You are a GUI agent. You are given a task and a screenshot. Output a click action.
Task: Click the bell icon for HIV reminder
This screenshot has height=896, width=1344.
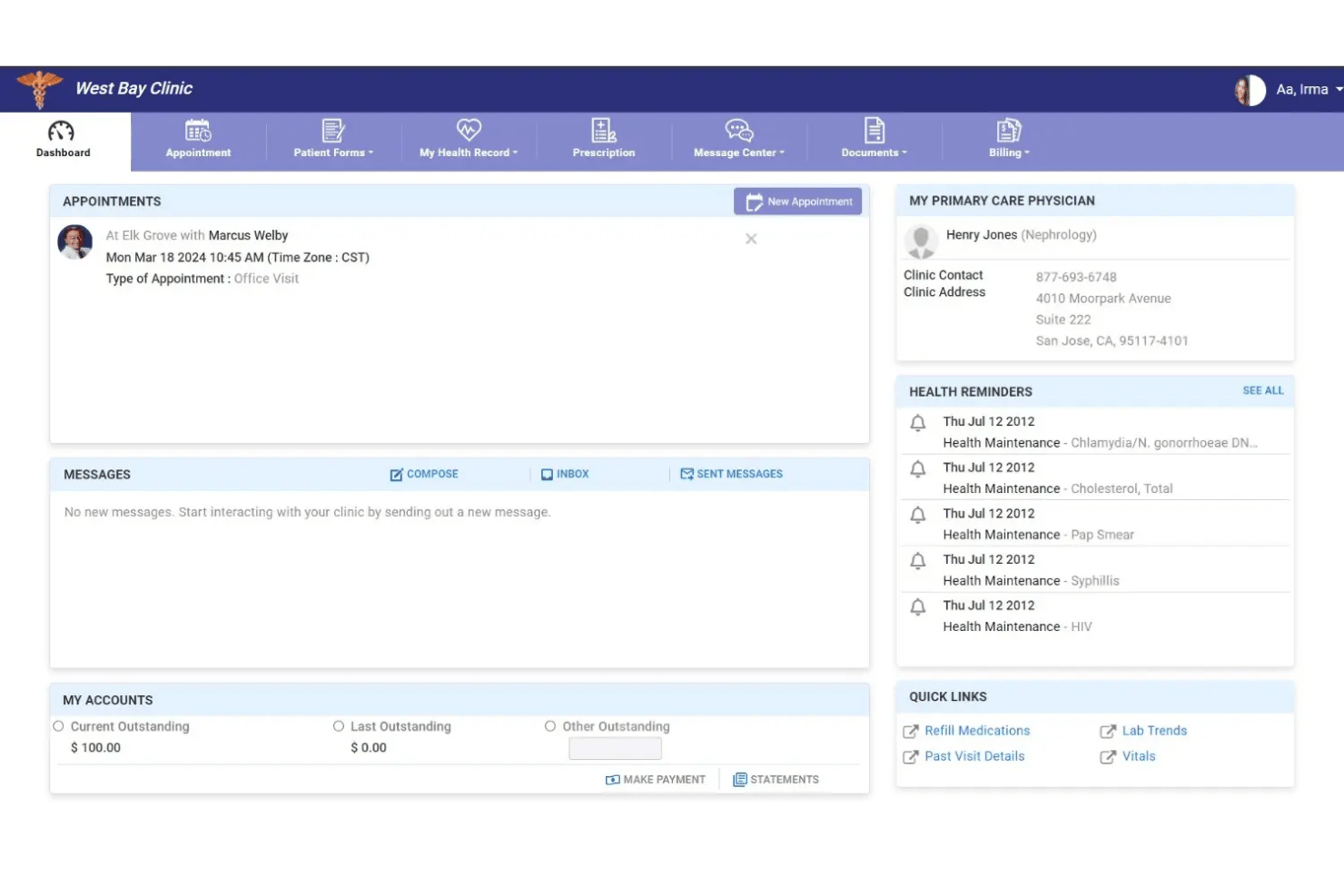tap(918, 607)
